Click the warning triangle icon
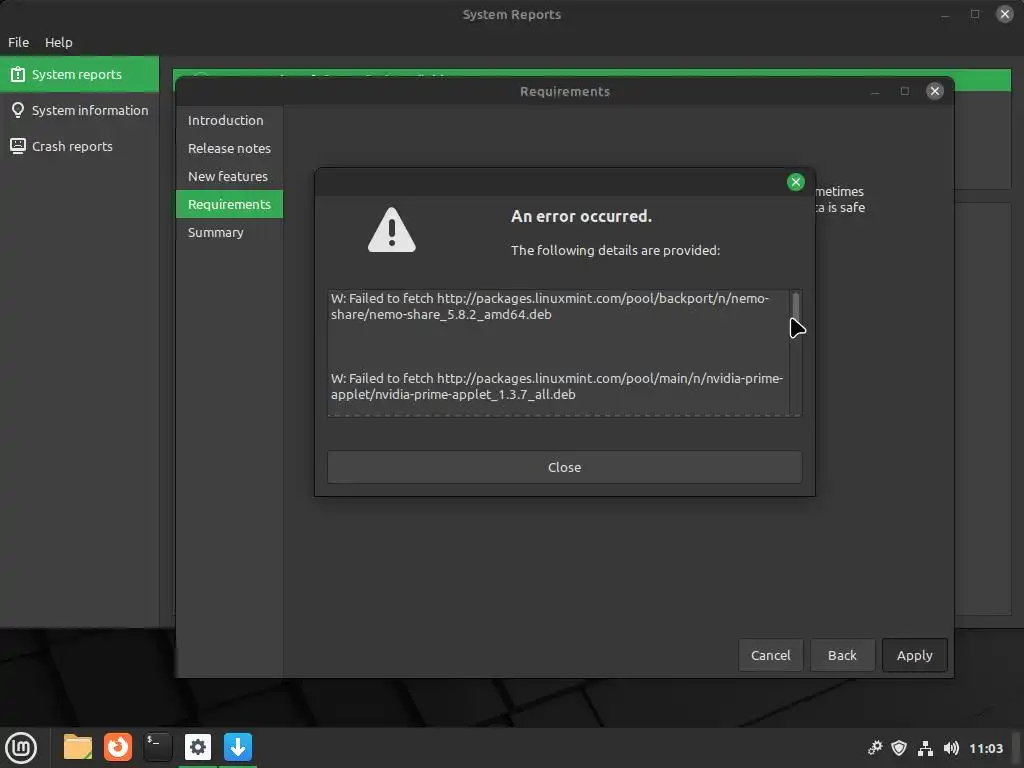The height and width of the screenshot is (768, 1024). point(392,230)
